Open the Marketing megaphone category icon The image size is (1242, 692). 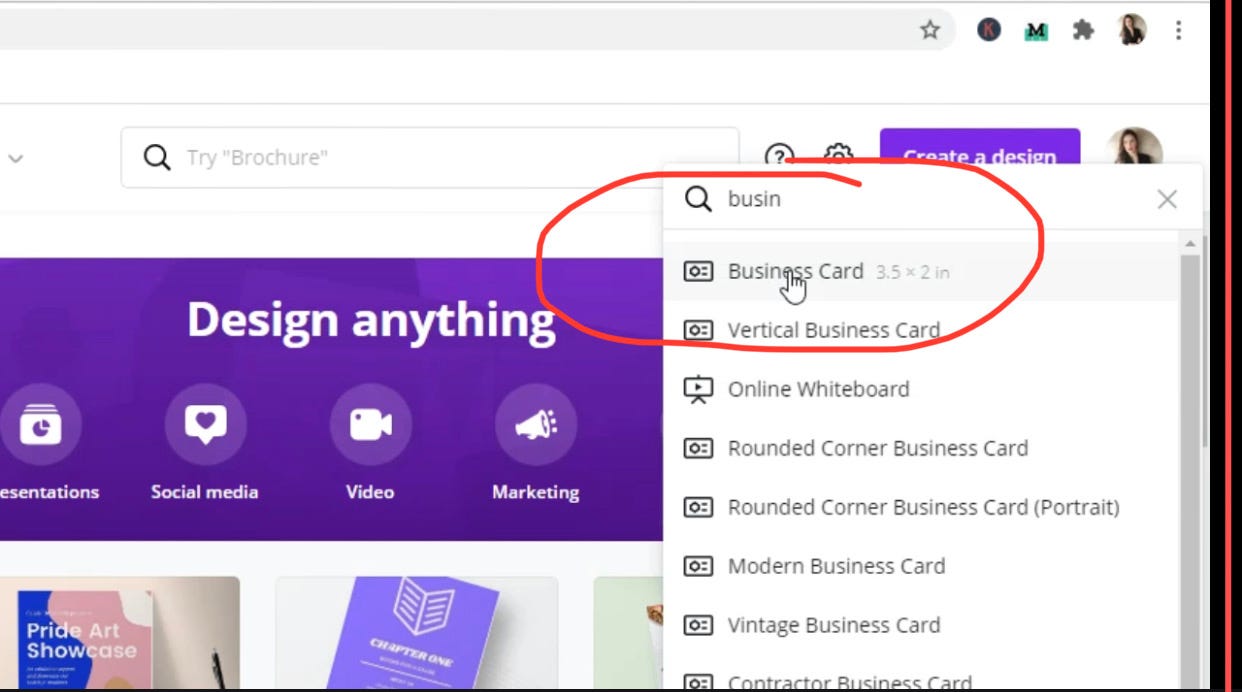535,424
